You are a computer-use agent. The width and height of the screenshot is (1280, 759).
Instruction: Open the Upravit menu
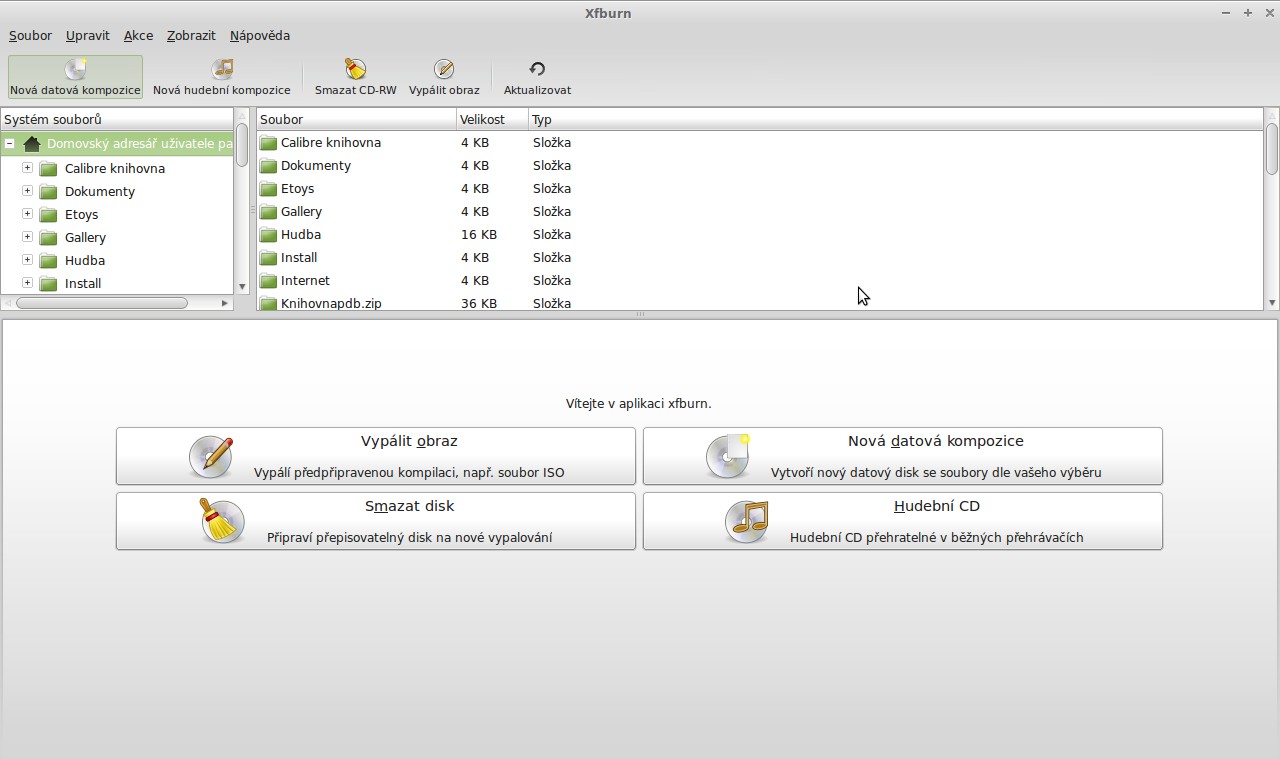click(x=88, y=35)
